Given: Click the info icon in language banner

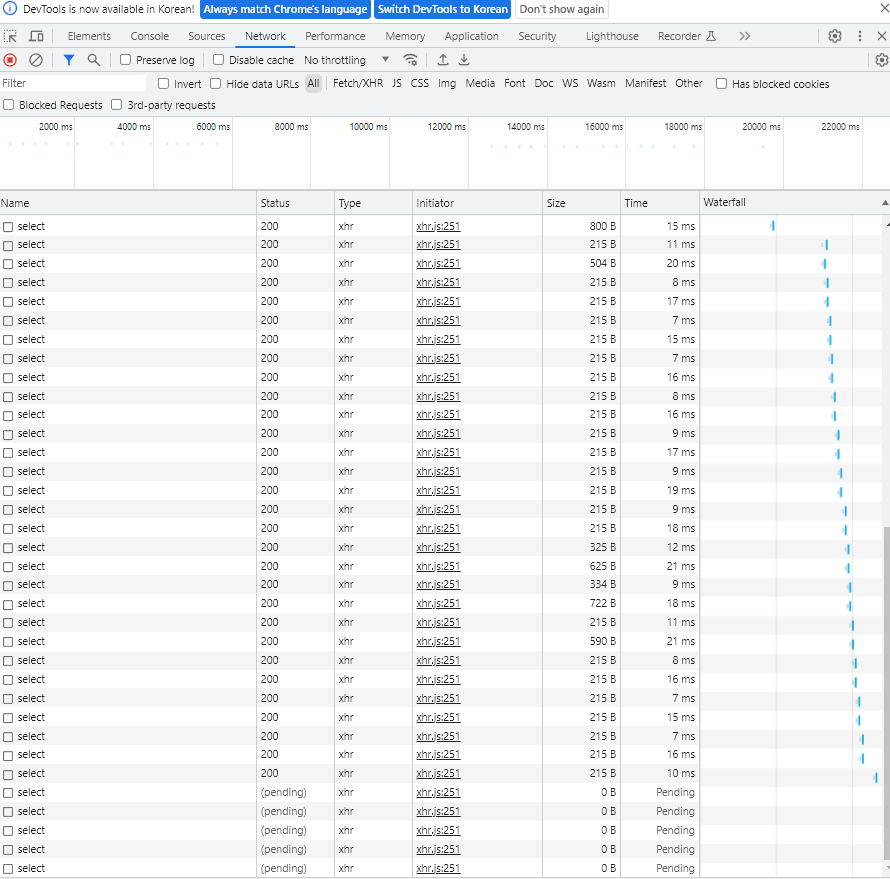Looking at the screenshot, I should 10,9.
